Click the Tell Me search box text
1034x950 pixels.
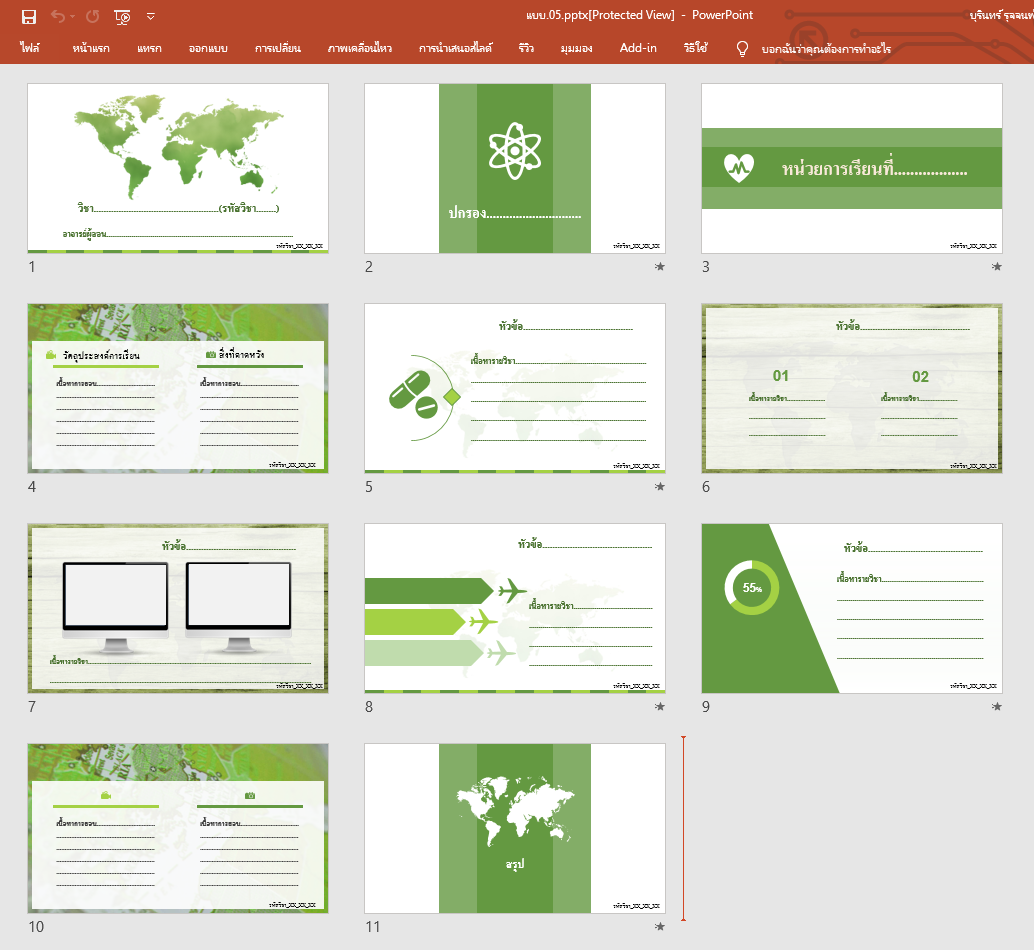point(826,48)
